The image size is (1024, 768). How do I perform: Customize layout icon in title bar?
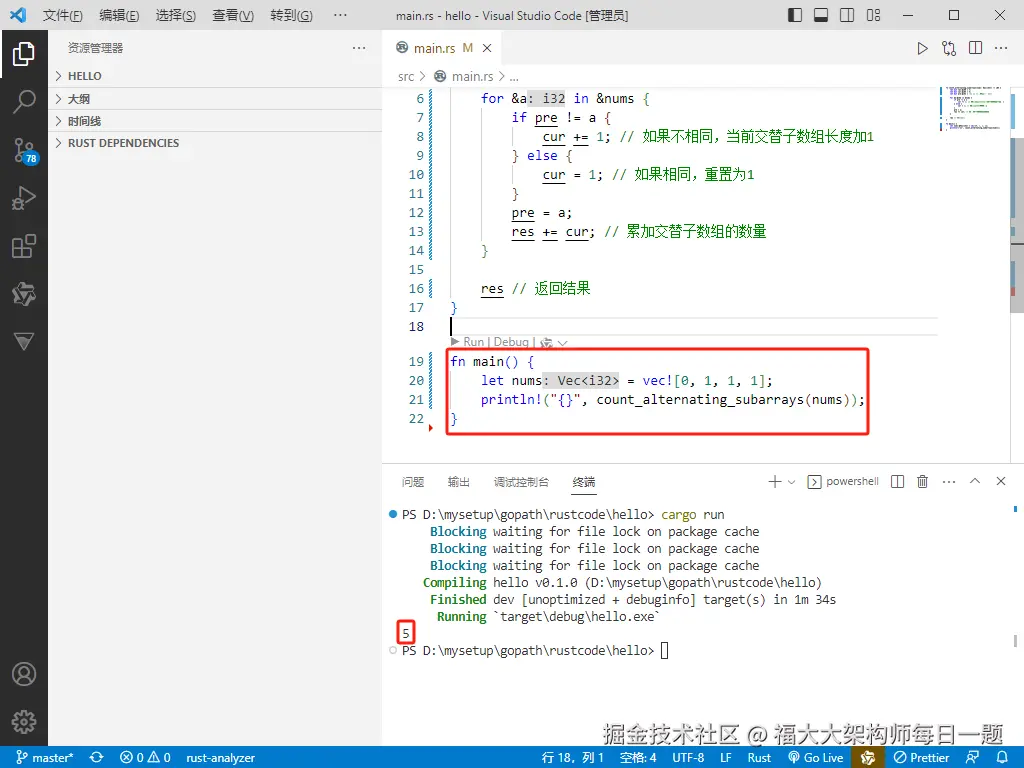coord(873,14)
